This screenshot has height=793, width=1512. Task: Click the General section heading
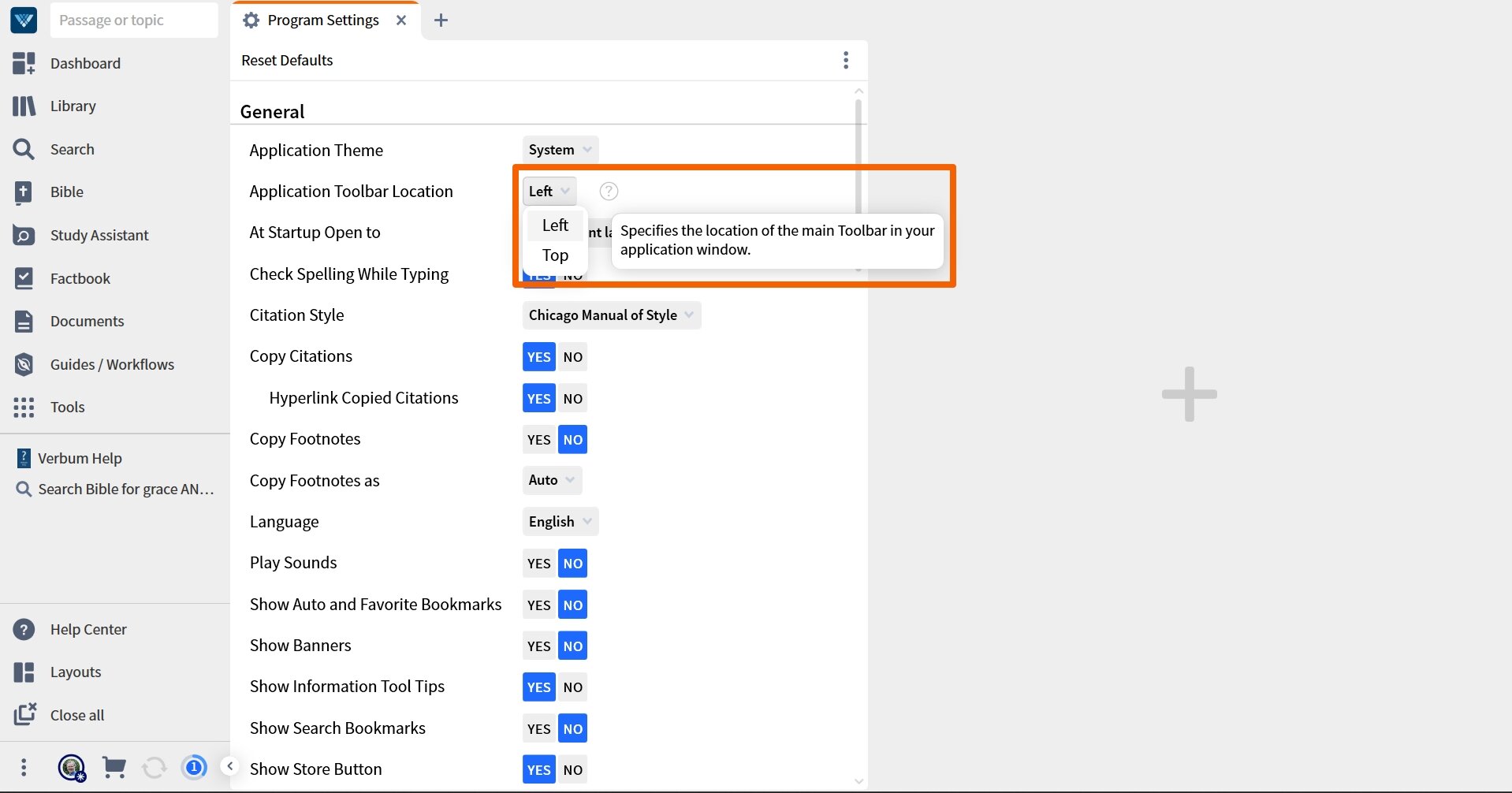tap(272, 111)
